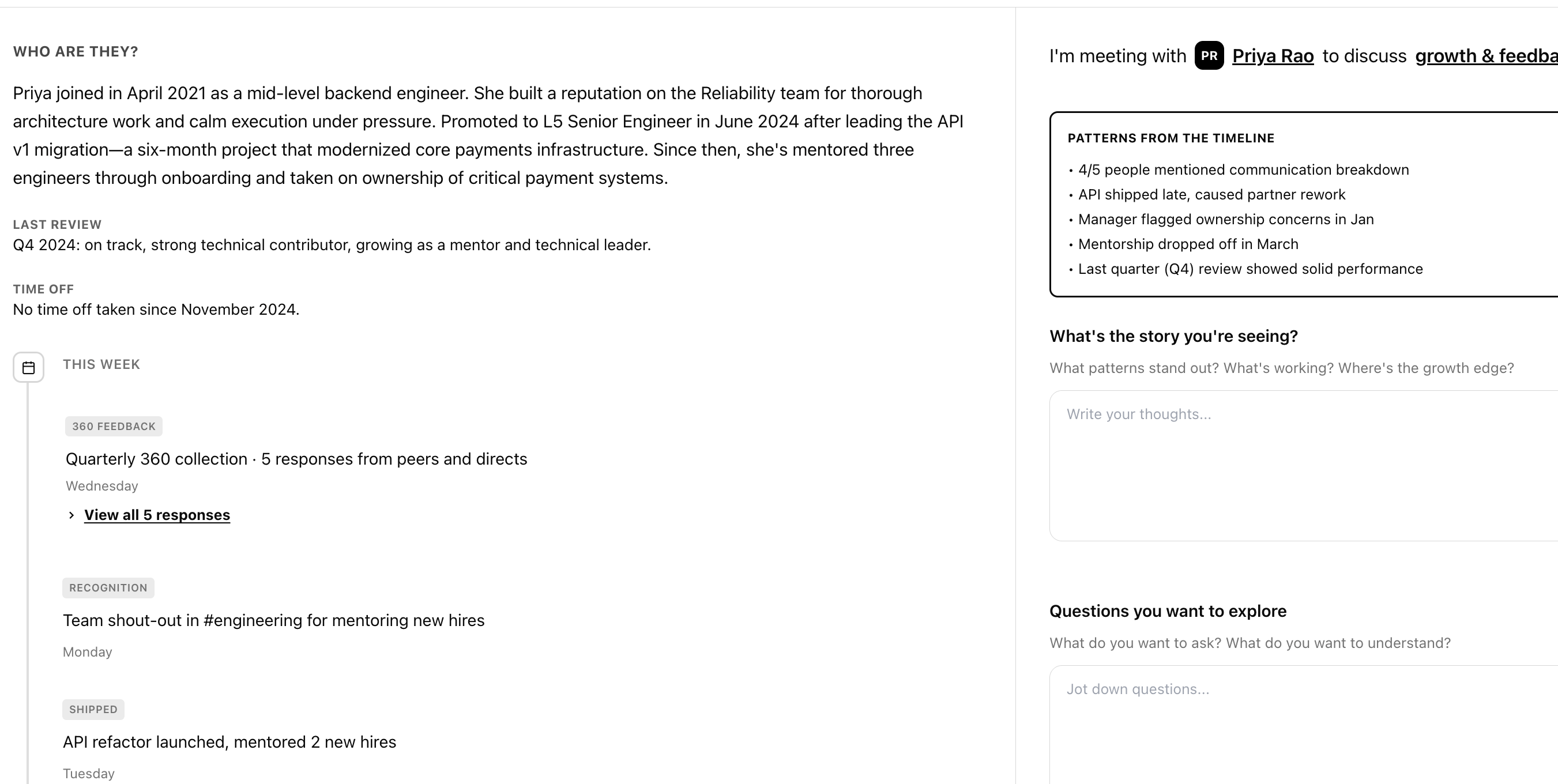Open the View all 5 responses link
Image resolution: width=1558 pixels, height=784 pixels.
[157, 515]
